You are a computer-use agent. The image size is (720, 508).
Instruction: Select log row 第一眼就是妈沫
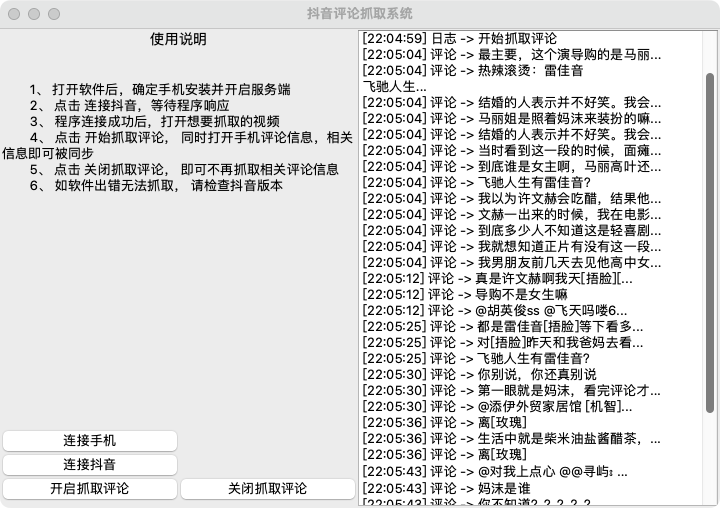tap(512, 390)
